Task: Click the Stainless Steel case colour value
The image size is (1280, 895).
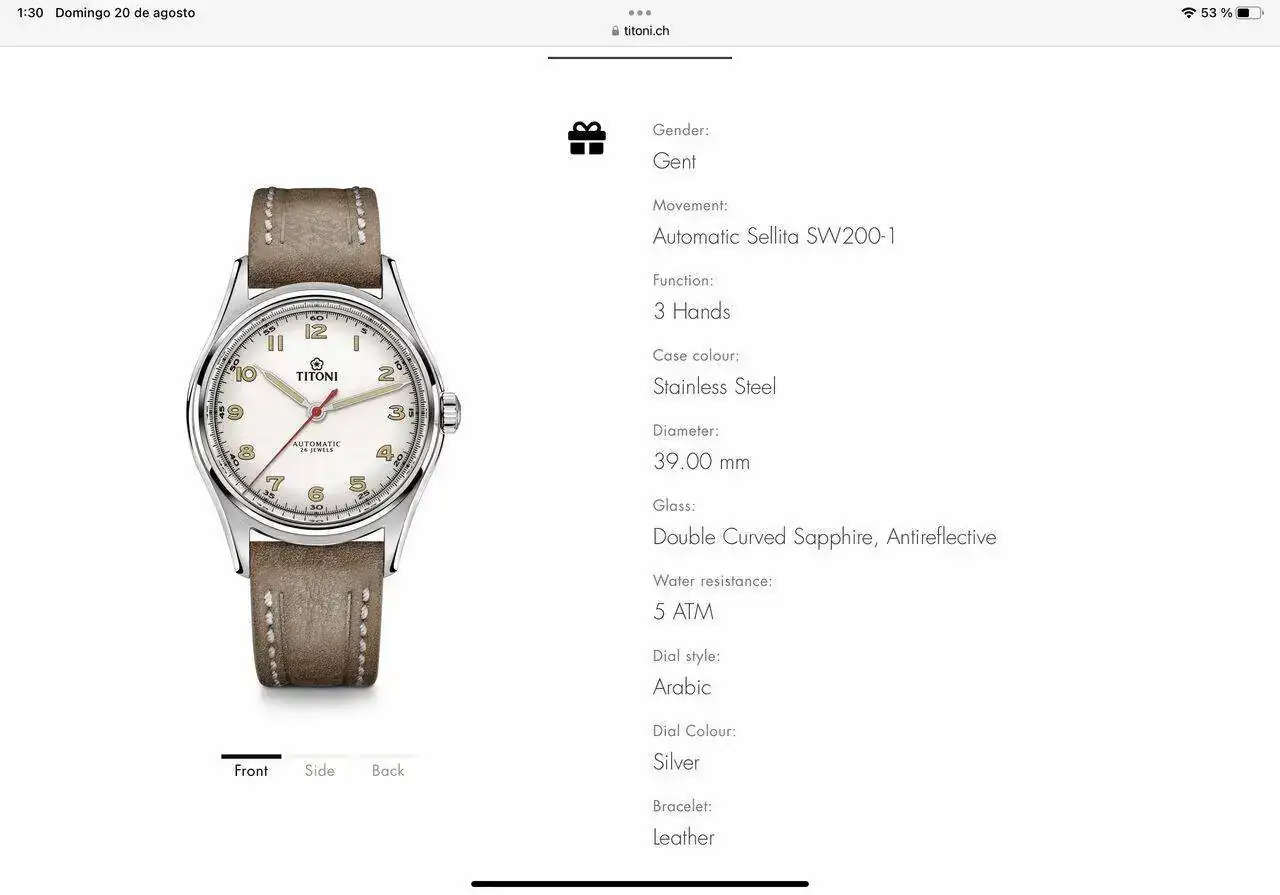Action: 714,387
